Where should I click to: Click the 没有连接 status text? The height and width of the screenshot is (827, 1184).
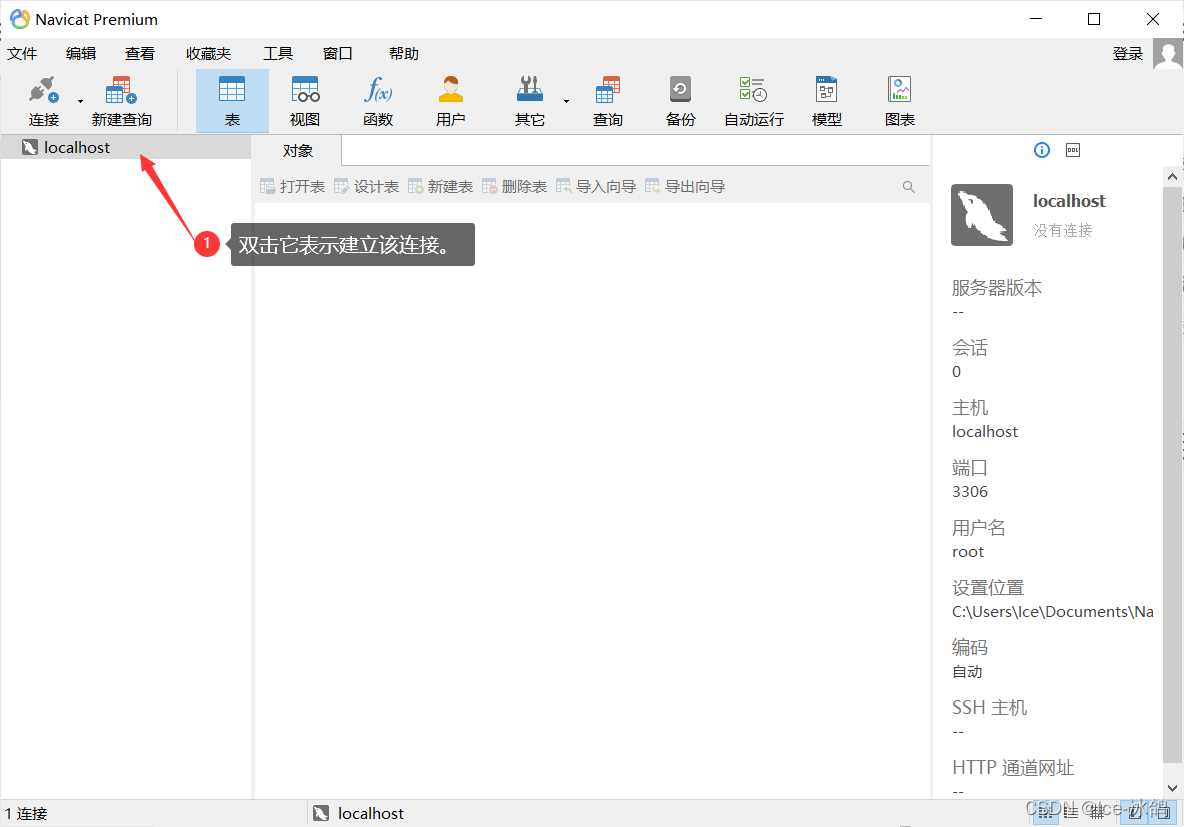click(1062, 230)
